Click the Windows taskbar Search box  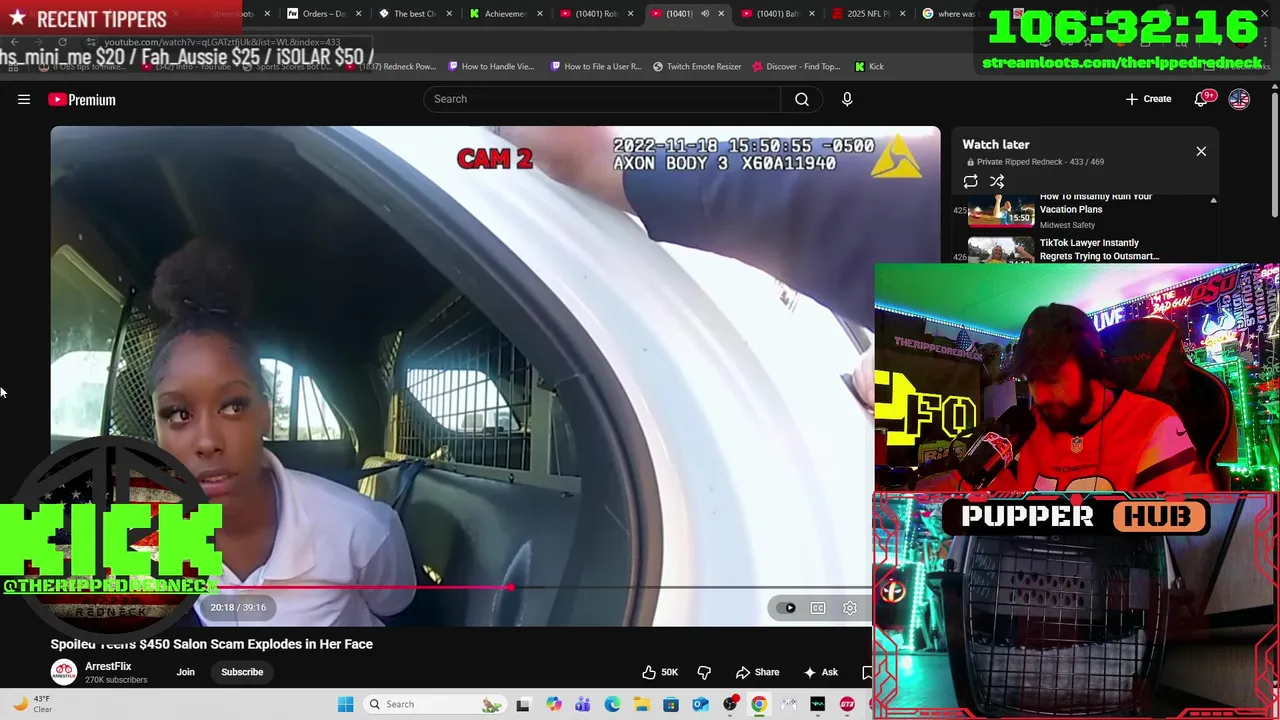(x=434, y=704)
